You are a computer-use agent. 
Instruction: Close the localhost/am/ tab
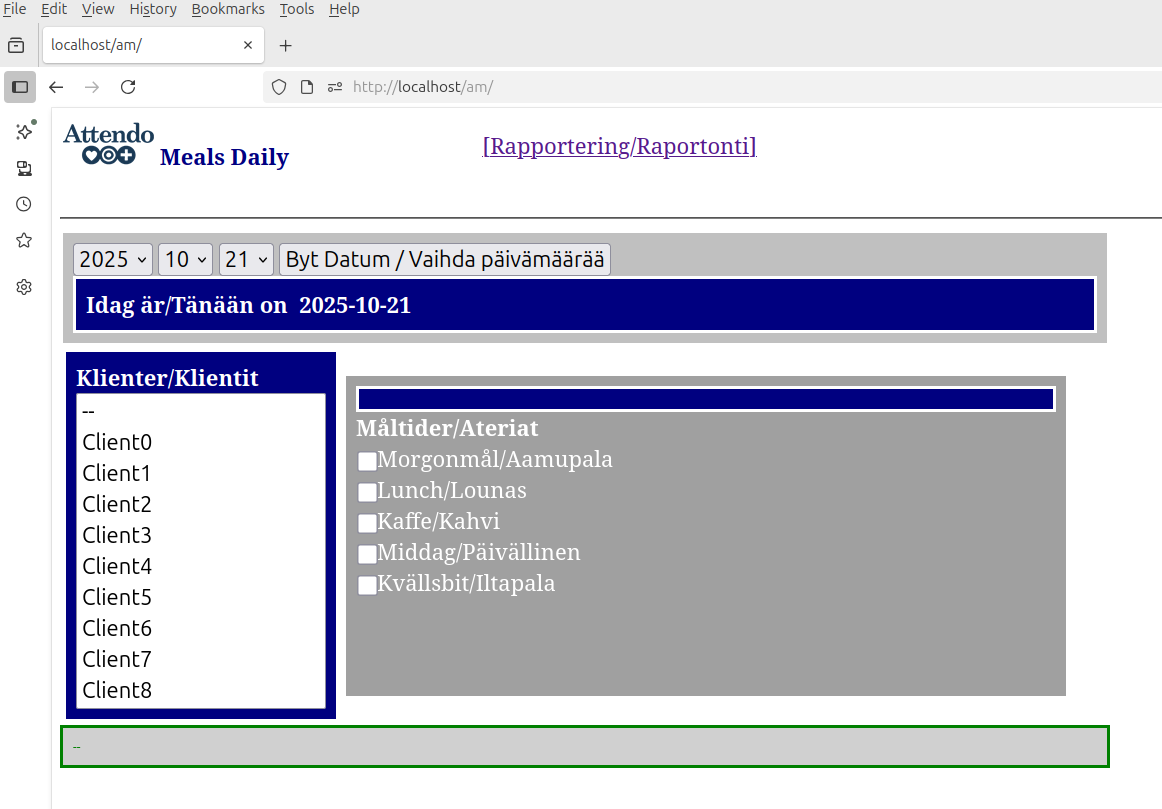248,45
